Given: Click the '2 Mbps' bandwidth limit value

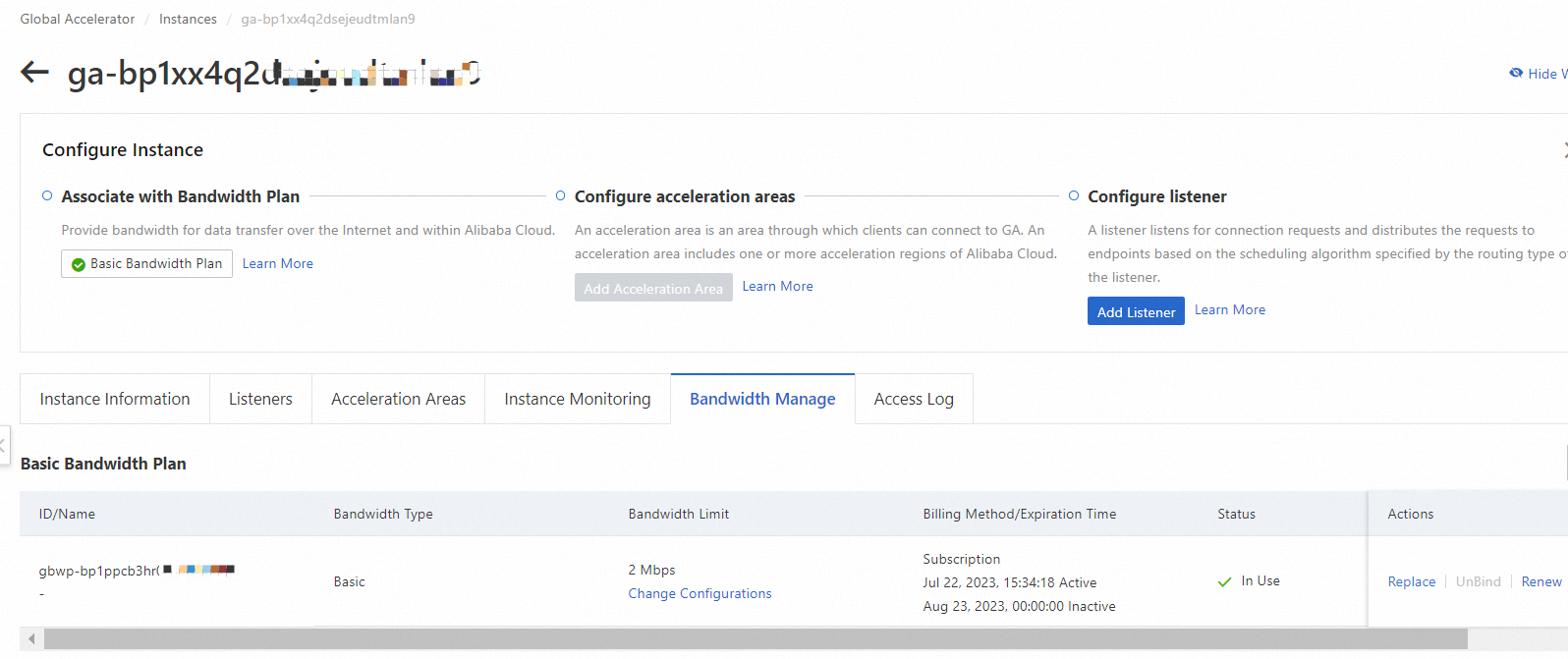Looking at the screenshot, I should (x=652, y=570).
